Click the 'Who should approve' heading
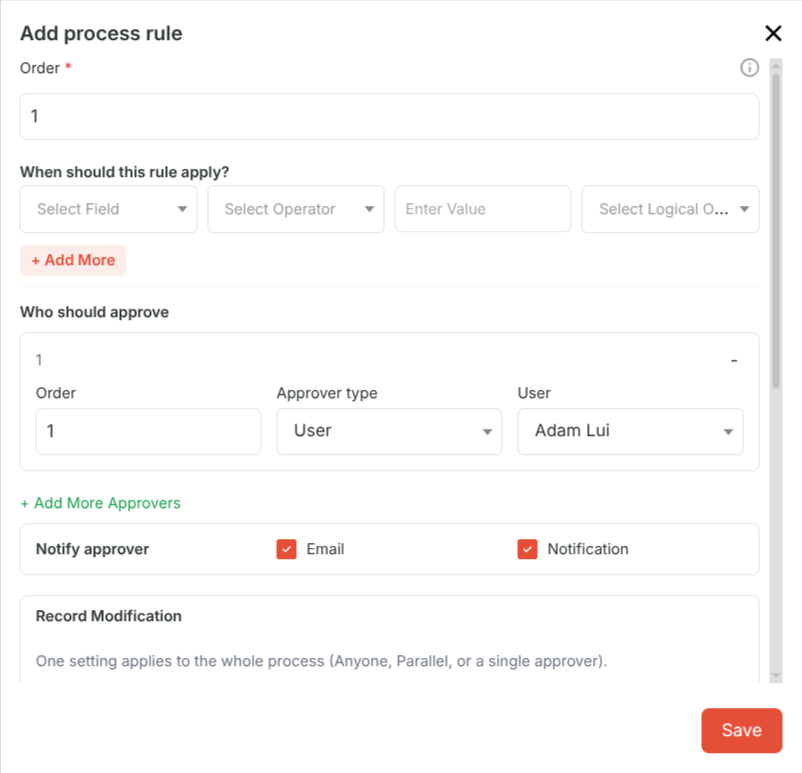 (94, 312)
